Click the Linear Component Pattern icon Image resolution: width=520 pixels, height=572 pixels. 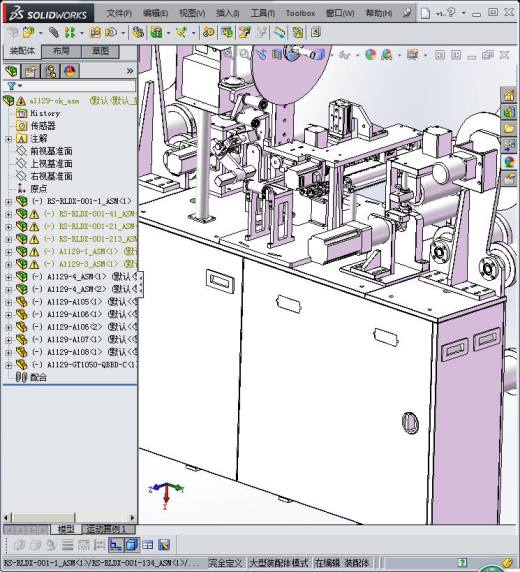click(70, 32)
